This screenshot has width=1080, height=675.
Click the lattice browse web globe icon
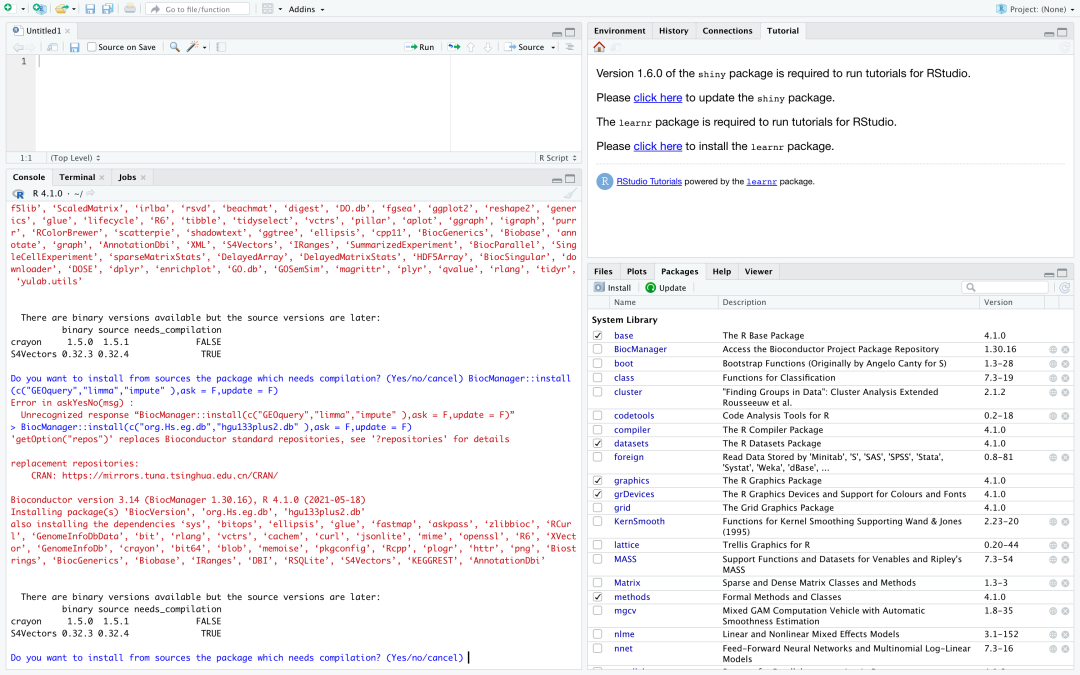[x=1053, y=546]
